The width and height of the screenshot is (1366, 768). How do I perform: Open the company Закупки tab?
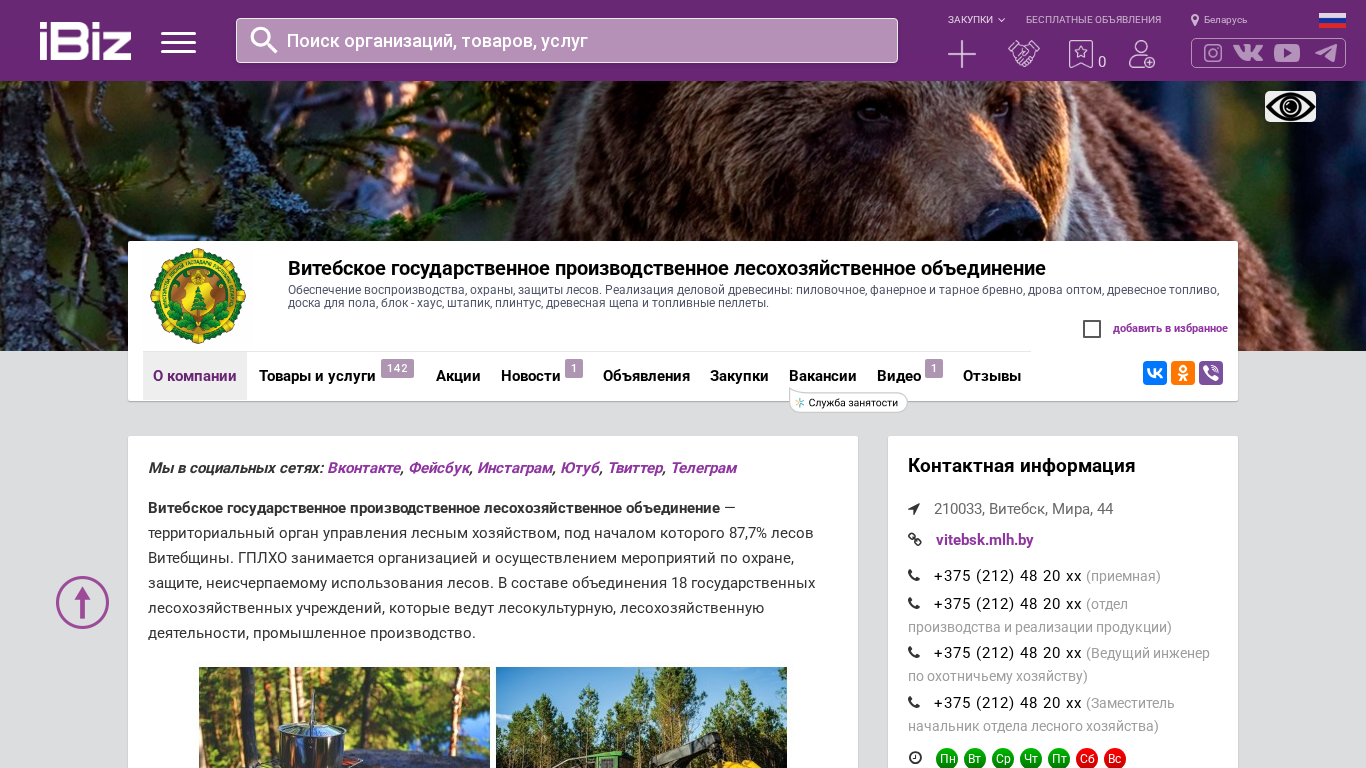pos(739,376)
